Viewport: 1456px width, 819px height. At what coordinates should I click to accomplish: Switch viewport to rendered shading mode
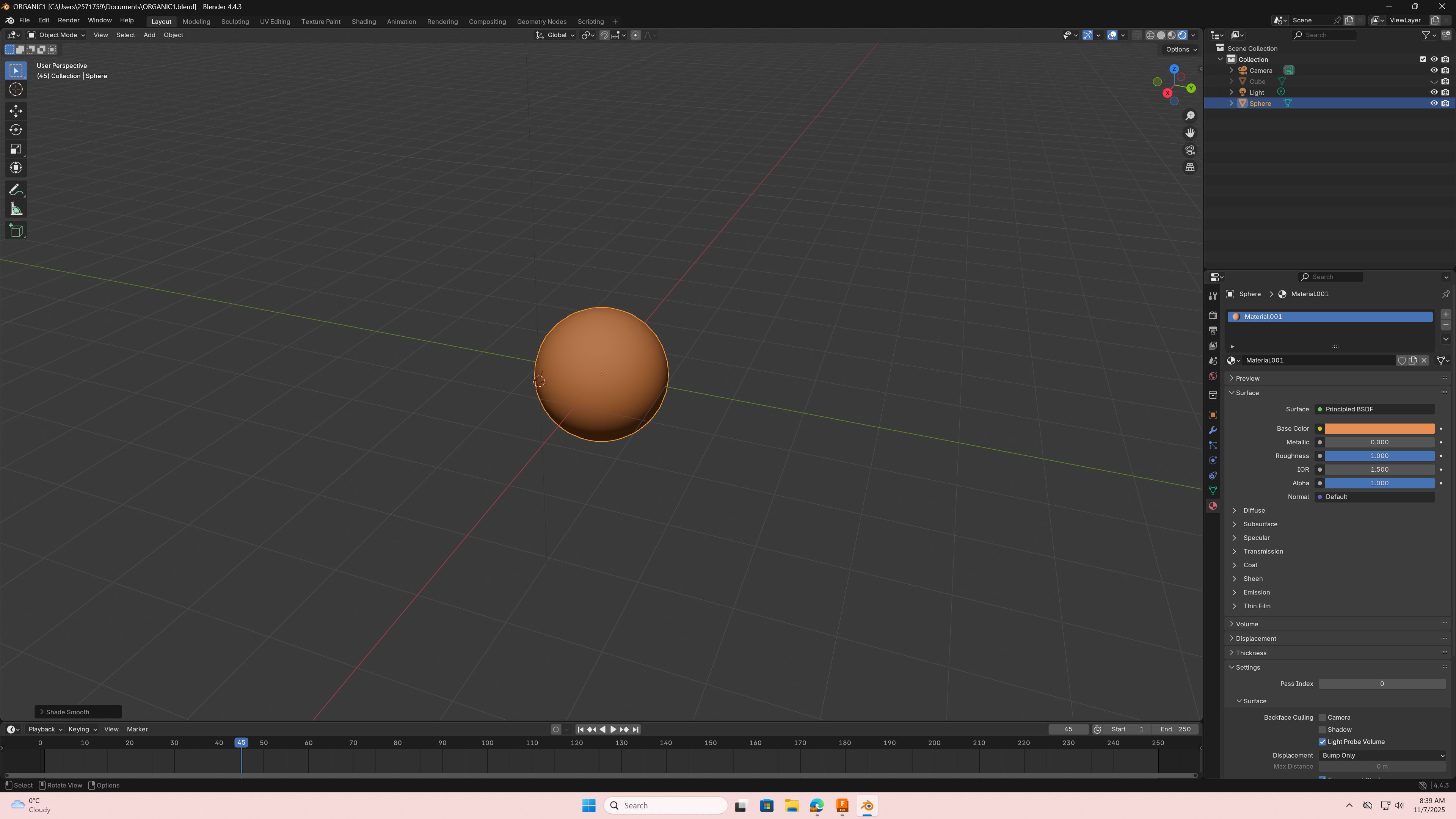point(1183,35)
